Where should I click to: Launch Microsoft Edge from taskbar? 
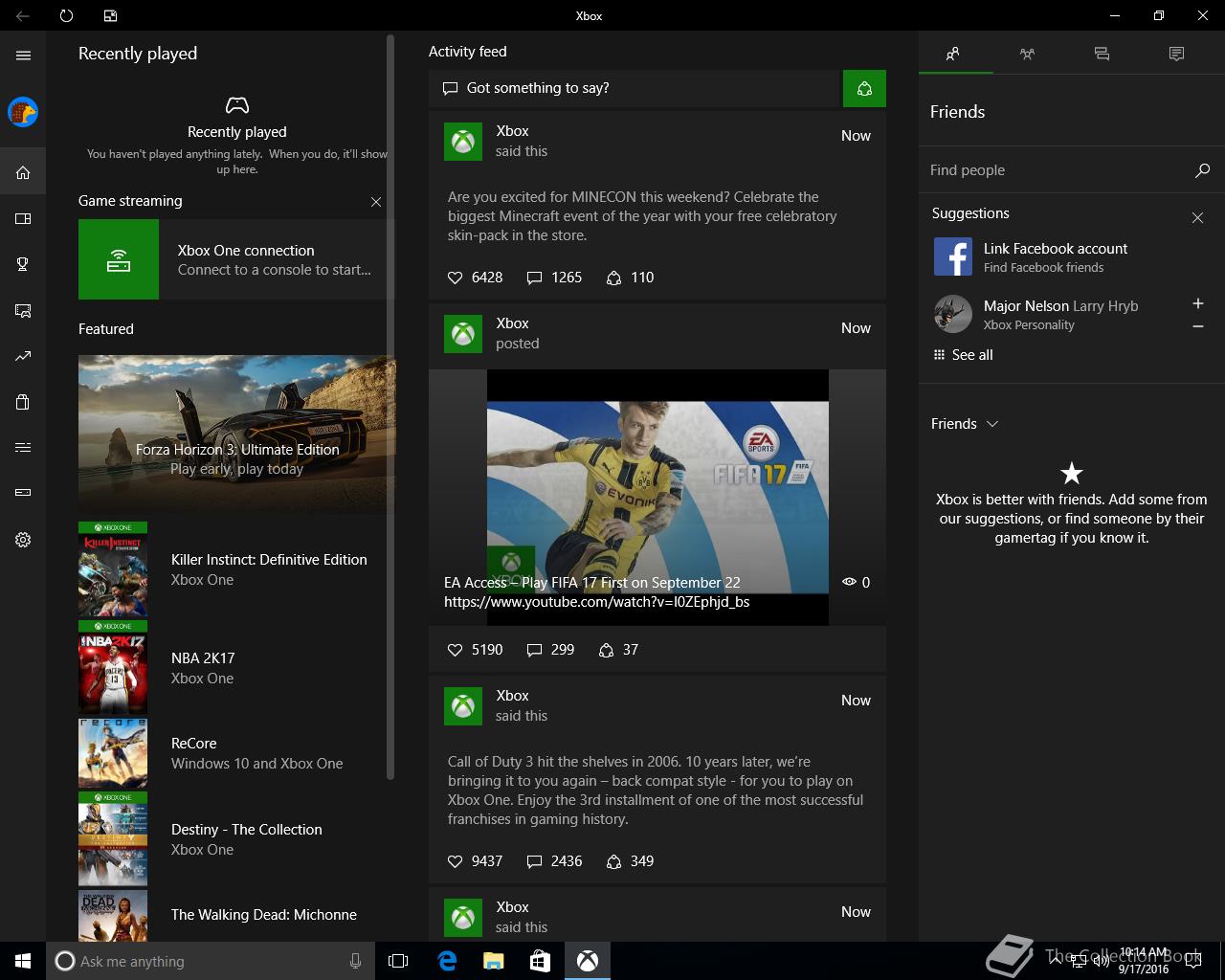(446, 961)
